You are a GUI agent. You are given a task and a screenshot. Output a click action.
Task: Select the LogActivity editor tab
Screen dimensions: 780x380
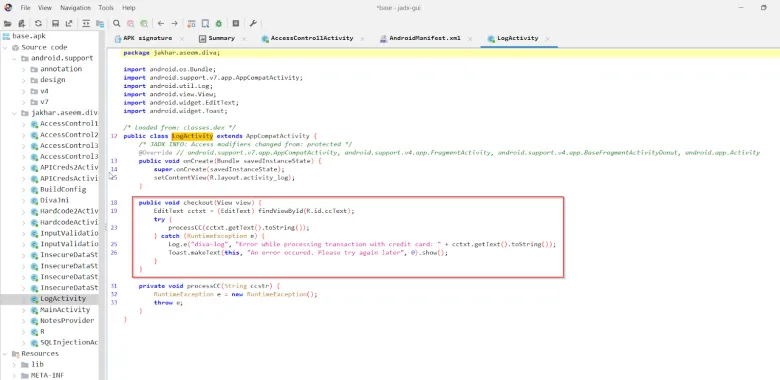[x=513, y=38]
